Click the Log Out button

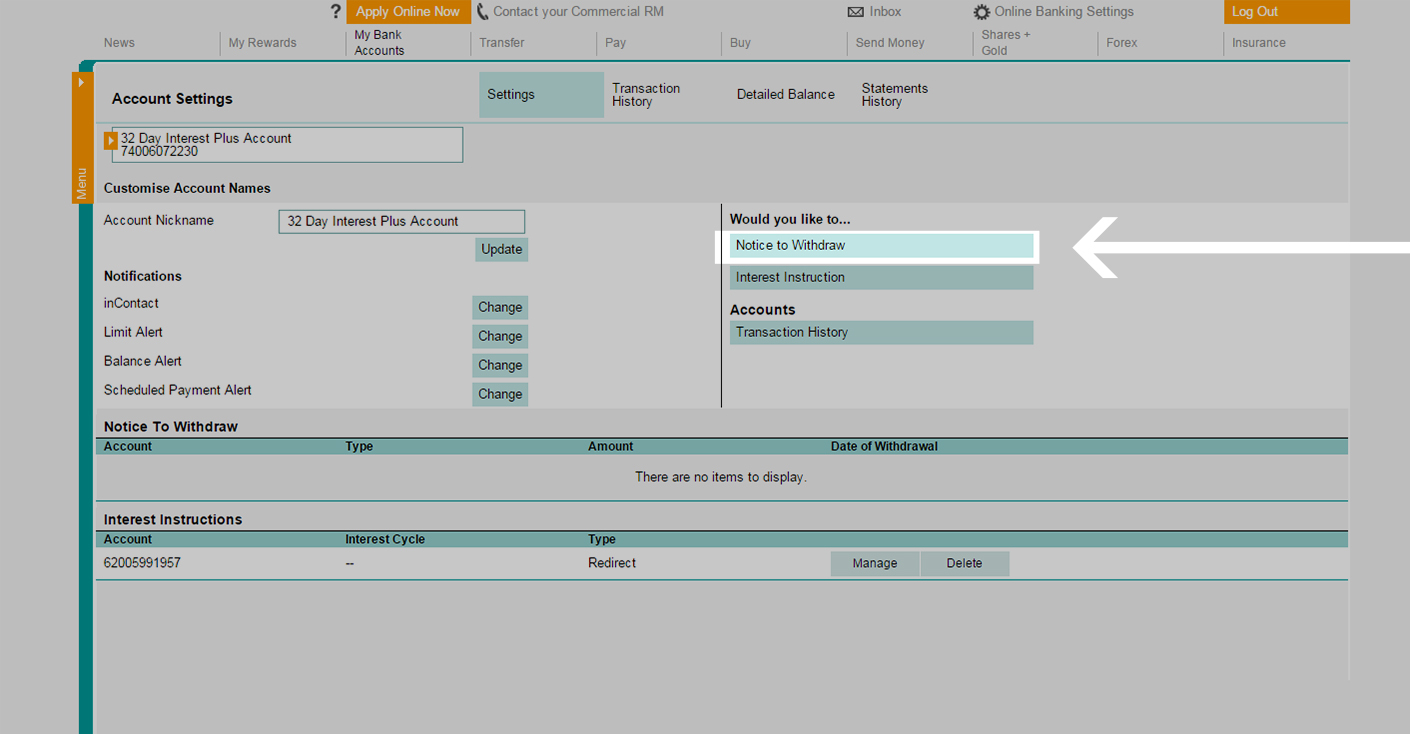pyautogui.click(x=1286, y=12)
